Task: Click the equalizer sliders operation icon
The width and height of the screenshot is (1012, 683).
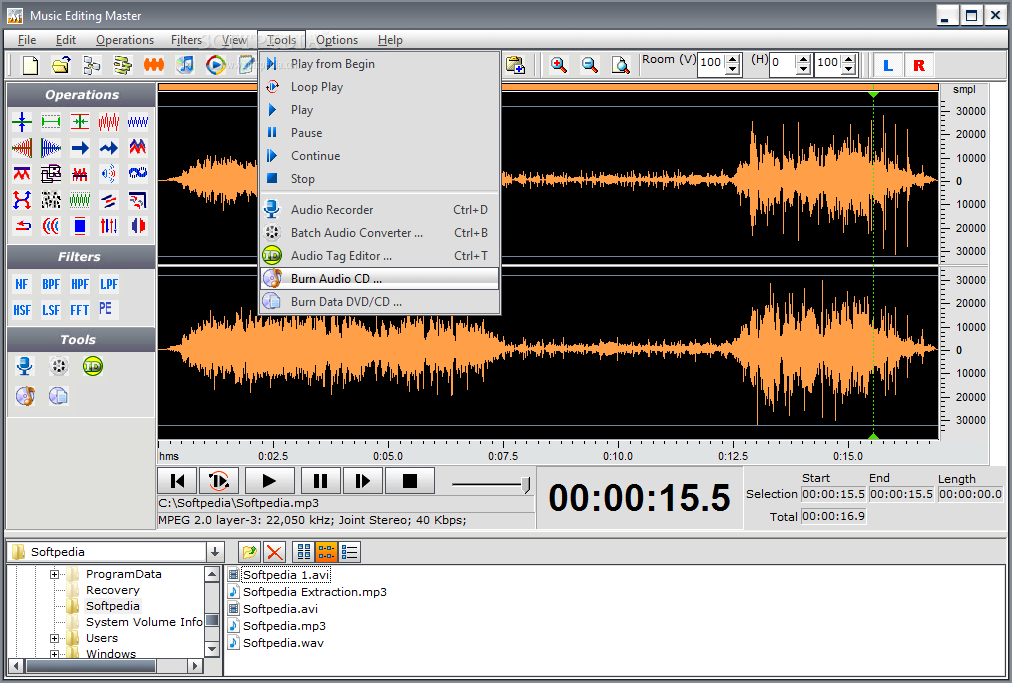Action: pos(108,225)
